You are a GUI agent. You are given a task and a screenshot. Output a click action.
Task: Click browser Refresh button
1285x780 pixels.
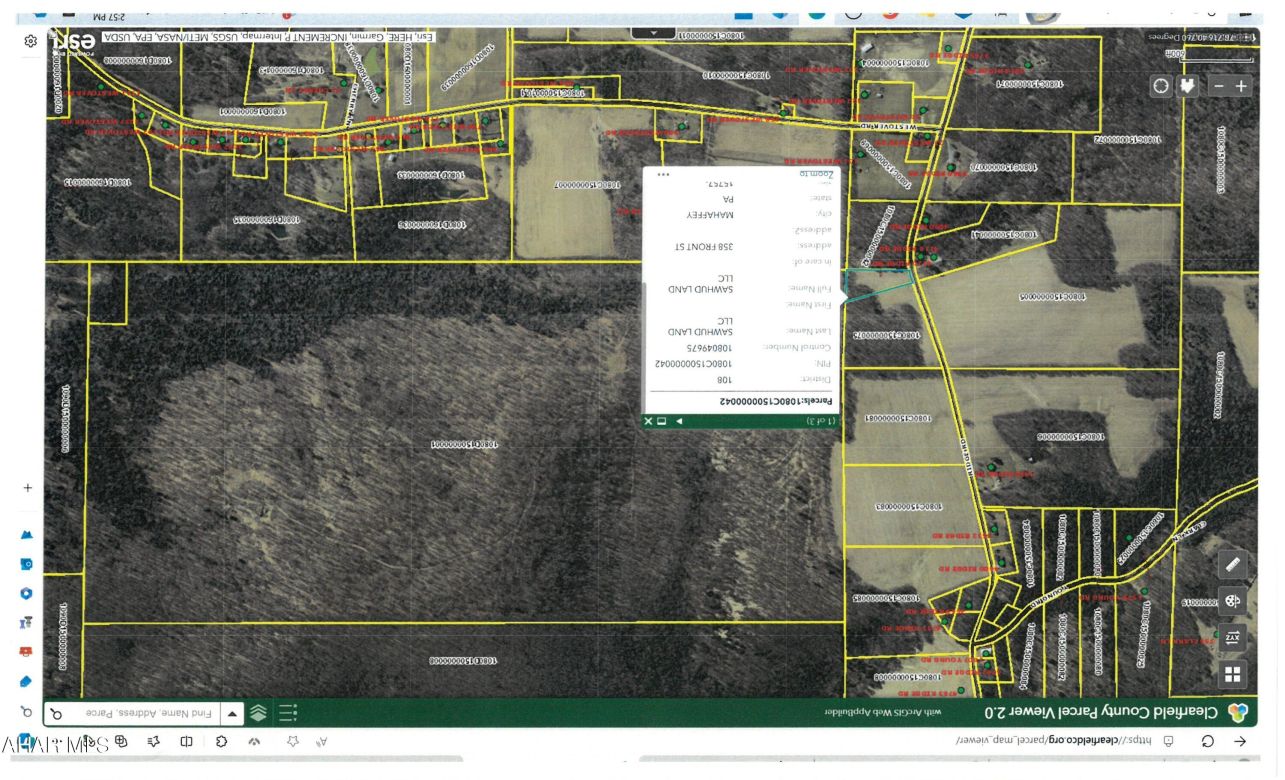point(1207,741)
